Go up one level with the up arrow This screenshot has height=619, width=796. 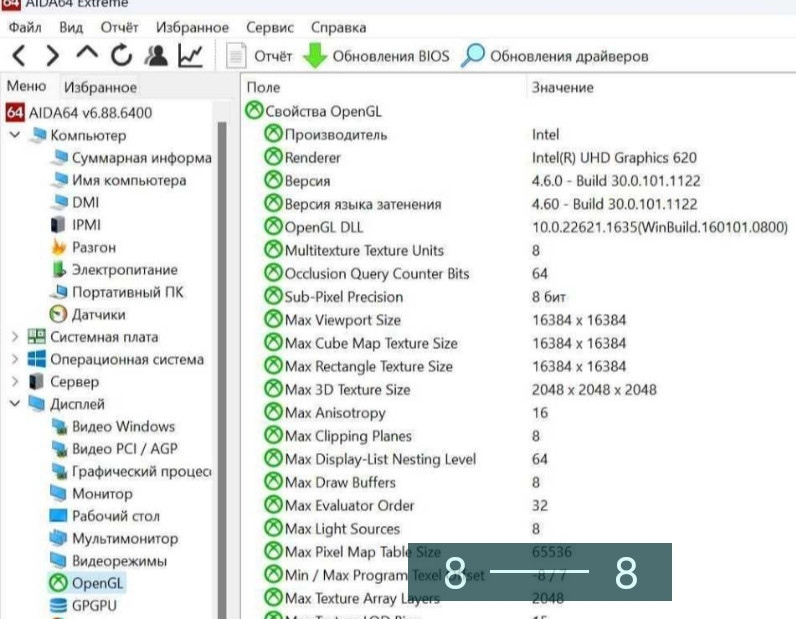88,56
